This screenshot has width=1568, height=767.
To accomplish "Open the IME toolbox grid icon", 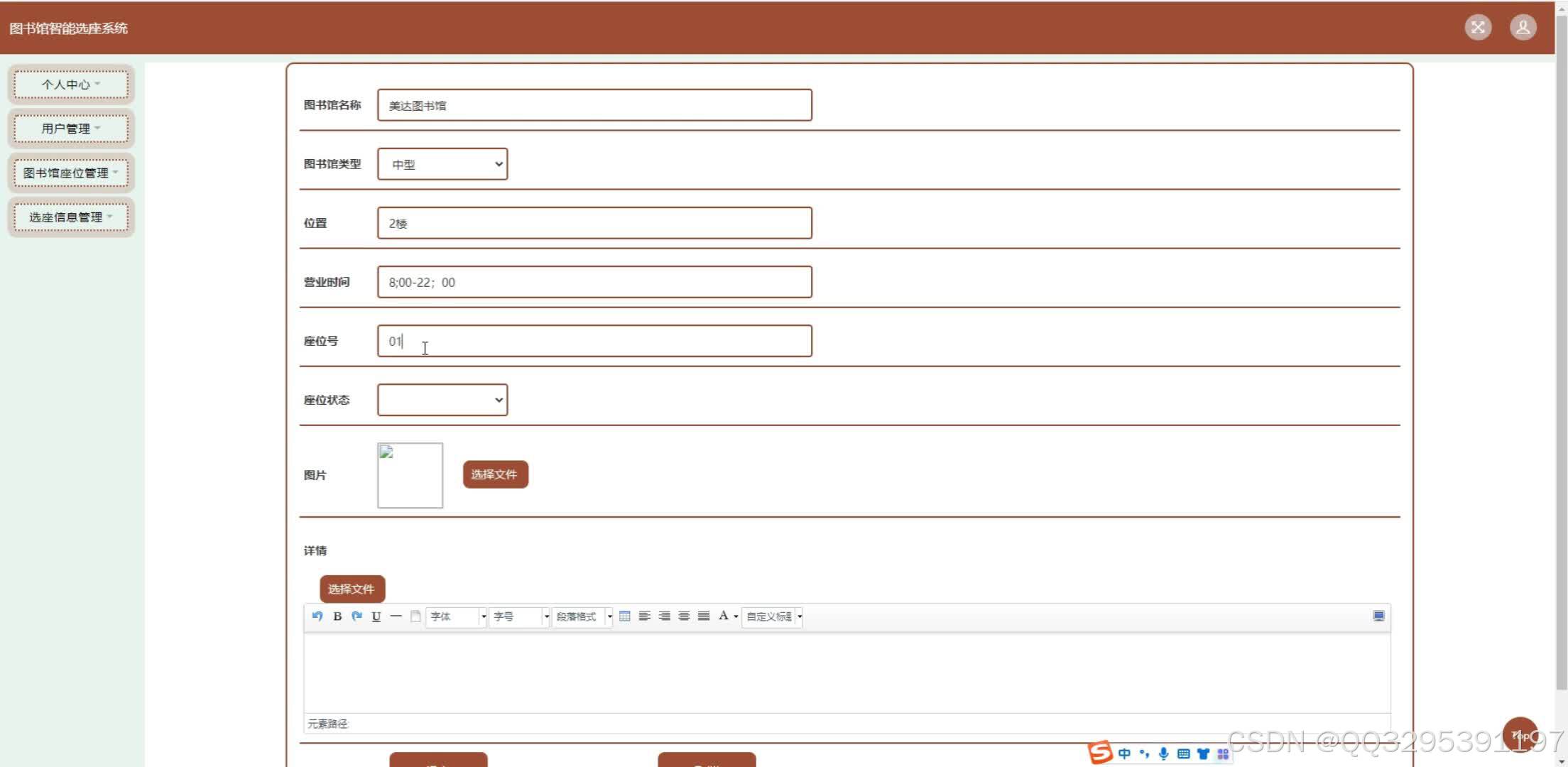I will pos(1223,754).
